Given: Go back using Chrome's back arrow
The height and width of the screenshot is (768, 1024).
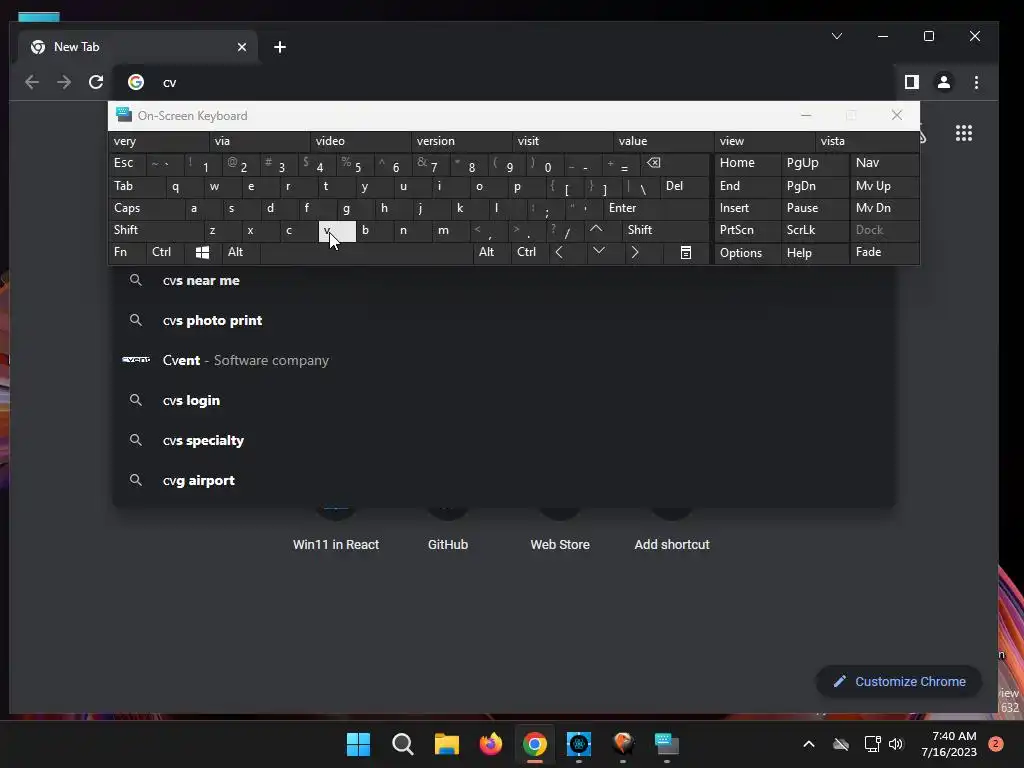Looking at the screenshot, I should [x=32, y=82].
